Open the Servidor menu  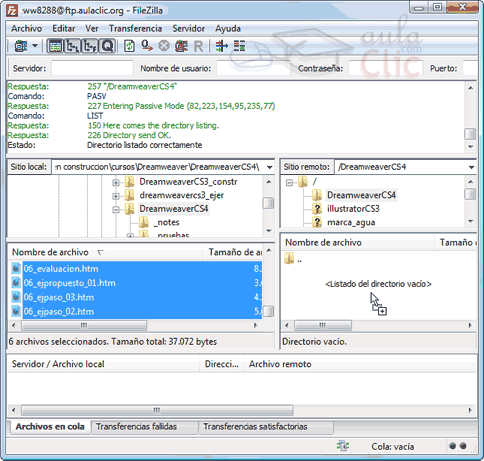189,29
